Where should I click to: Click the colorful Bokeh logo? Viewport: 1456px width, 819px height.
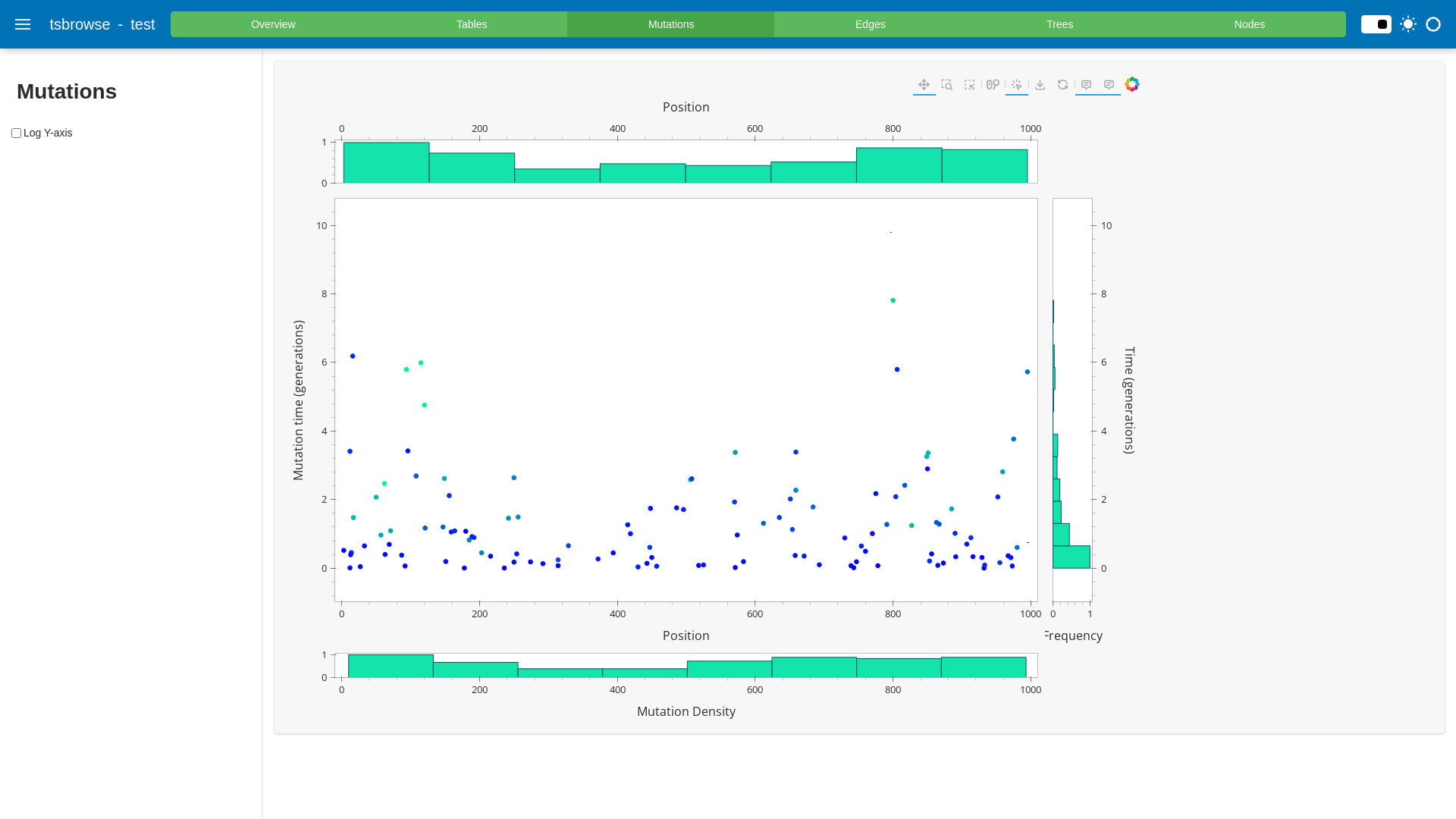(x=1132, y=84)
